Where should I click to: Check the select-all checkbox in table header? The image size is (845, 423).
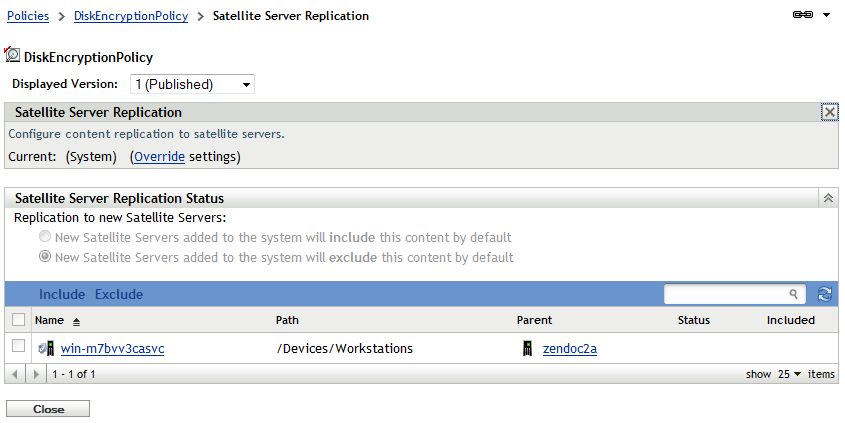click(x=19, y=320)
